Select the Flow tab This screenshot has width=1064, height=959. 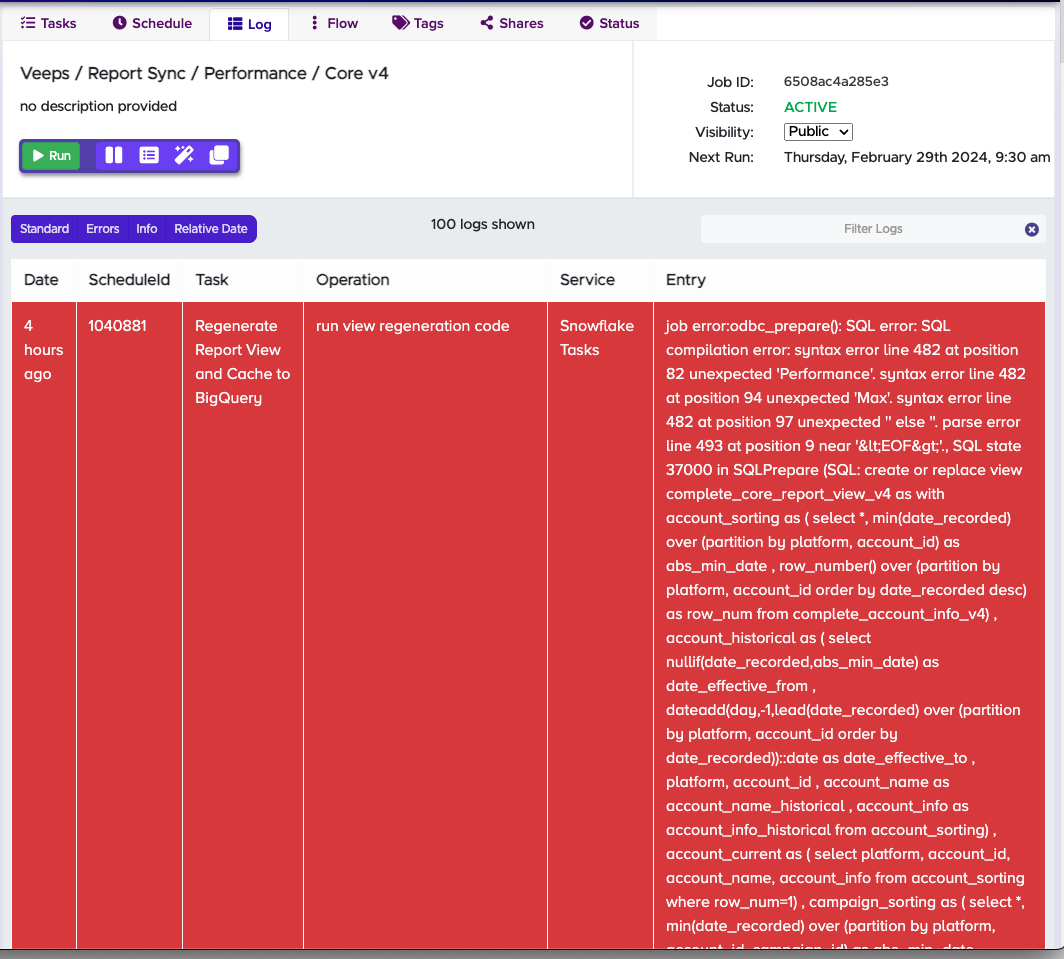coord(334,23)
